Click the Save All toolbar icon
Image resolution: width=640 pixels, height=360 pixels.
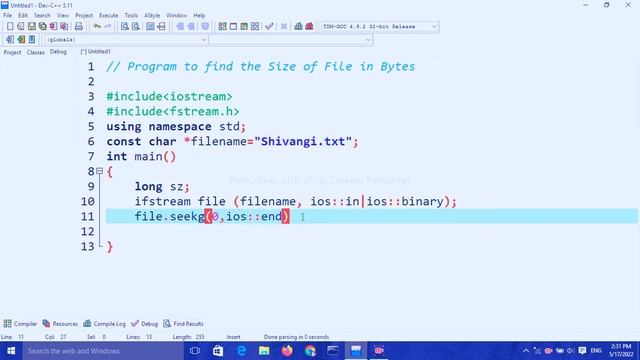click(42, 27)
